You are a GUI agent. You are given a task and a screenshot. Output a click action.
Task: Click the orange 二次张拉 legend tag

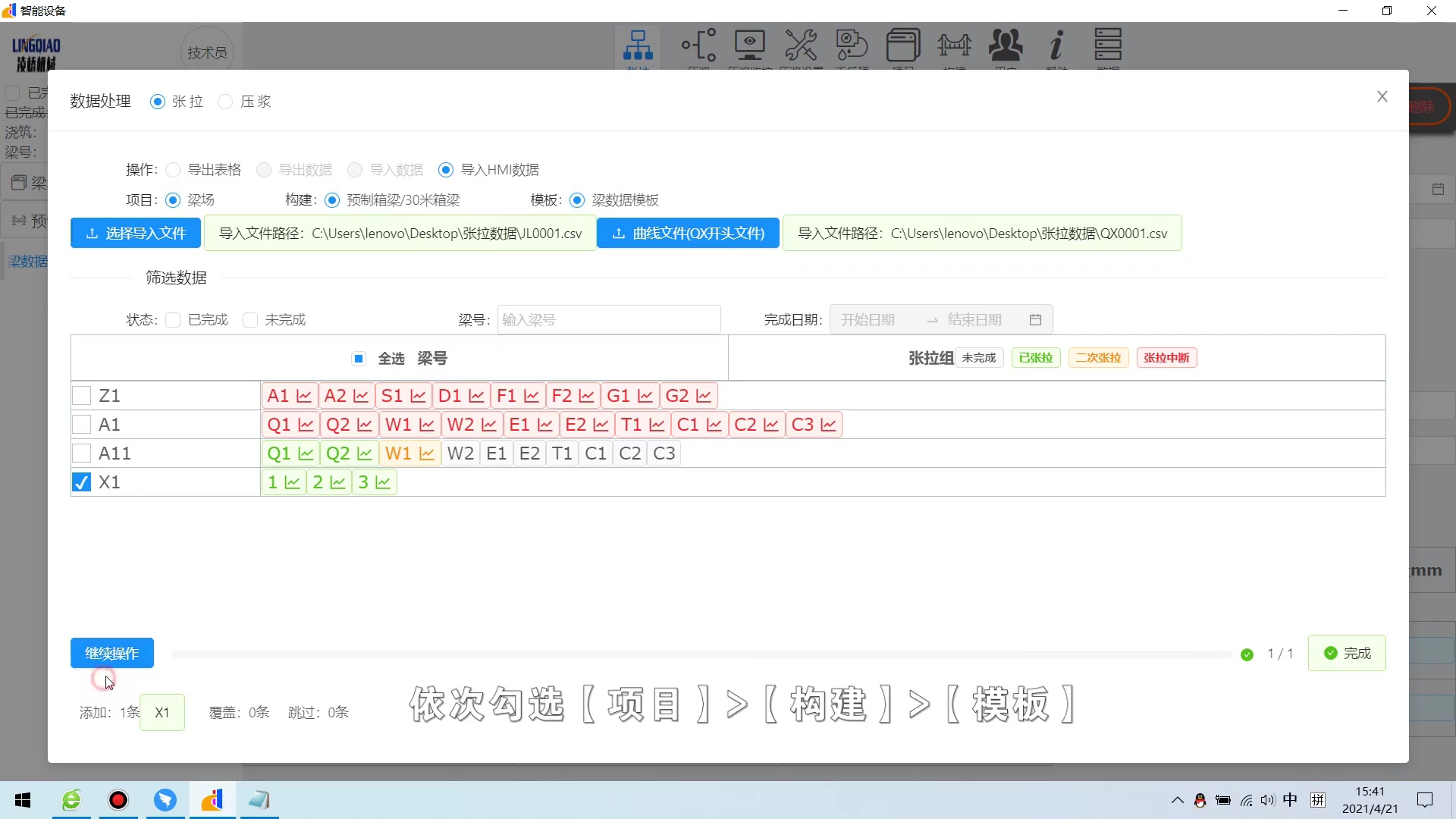1098,358
